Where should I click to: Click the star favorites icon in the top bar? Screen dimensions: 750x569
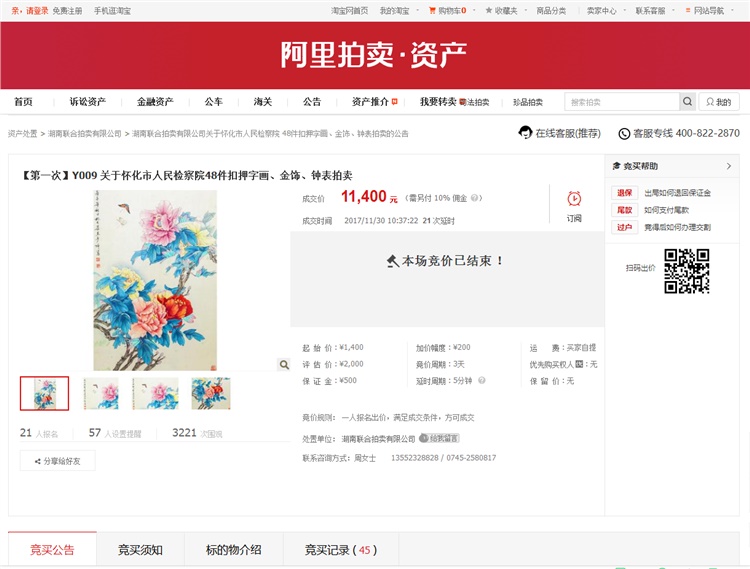click(x=488, y=10)
